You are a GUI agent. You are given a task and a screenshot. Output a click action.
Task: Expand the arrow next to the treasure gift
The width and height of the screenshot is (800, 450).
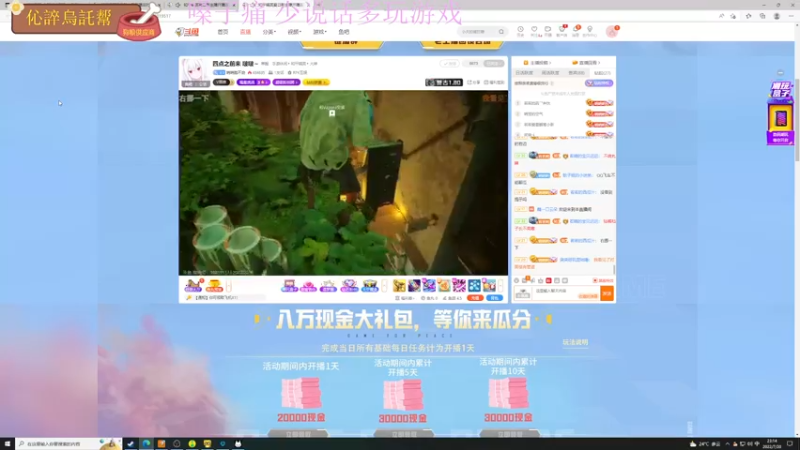click(229, 286)
